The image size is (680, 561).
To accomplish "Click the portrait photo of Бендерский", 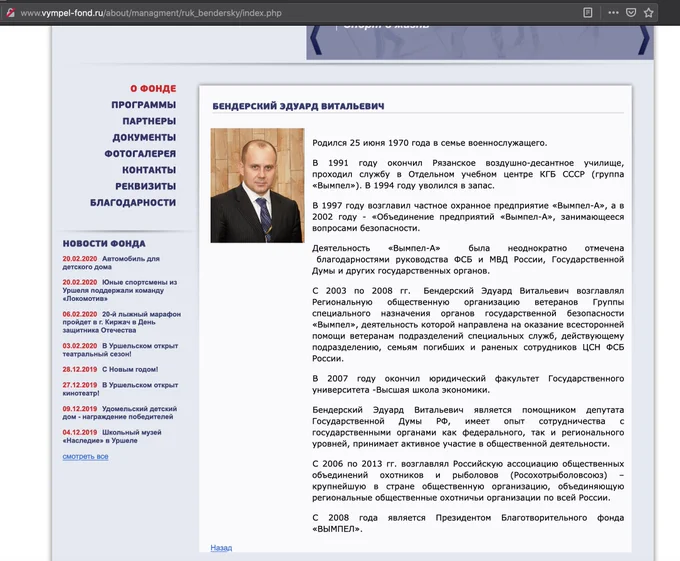I will pyautogui.click(x=258, y=186).
